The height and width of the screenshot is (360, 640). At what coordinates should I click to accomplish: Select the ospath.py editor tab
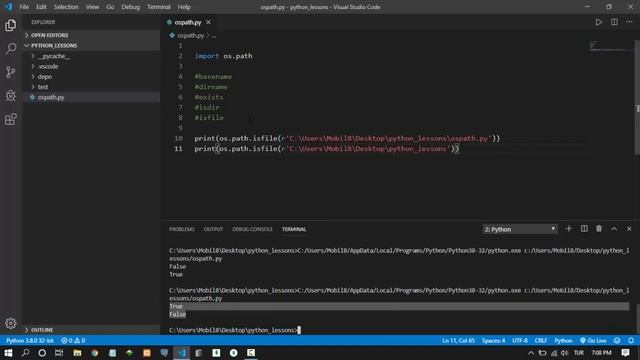point(188,22)
